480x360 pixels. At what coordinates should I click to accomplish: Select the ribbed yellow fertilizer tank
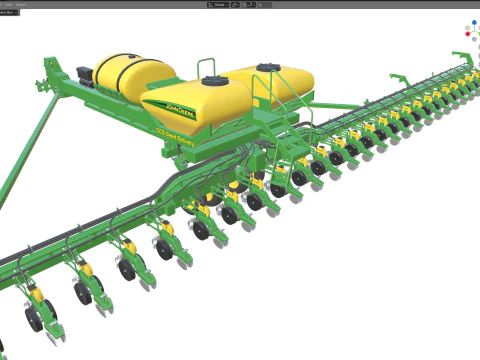click(133, 77)
